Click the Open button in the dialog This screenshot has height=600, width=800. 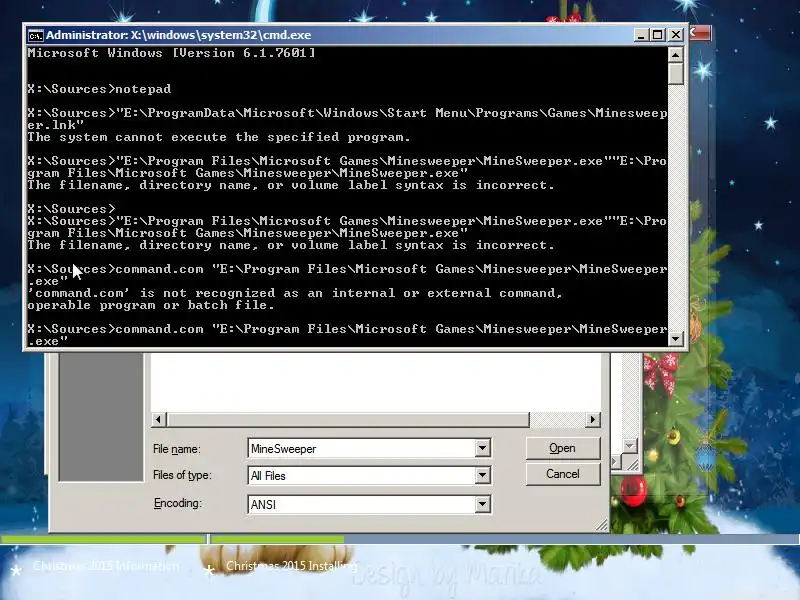click(x=563, y=448)
